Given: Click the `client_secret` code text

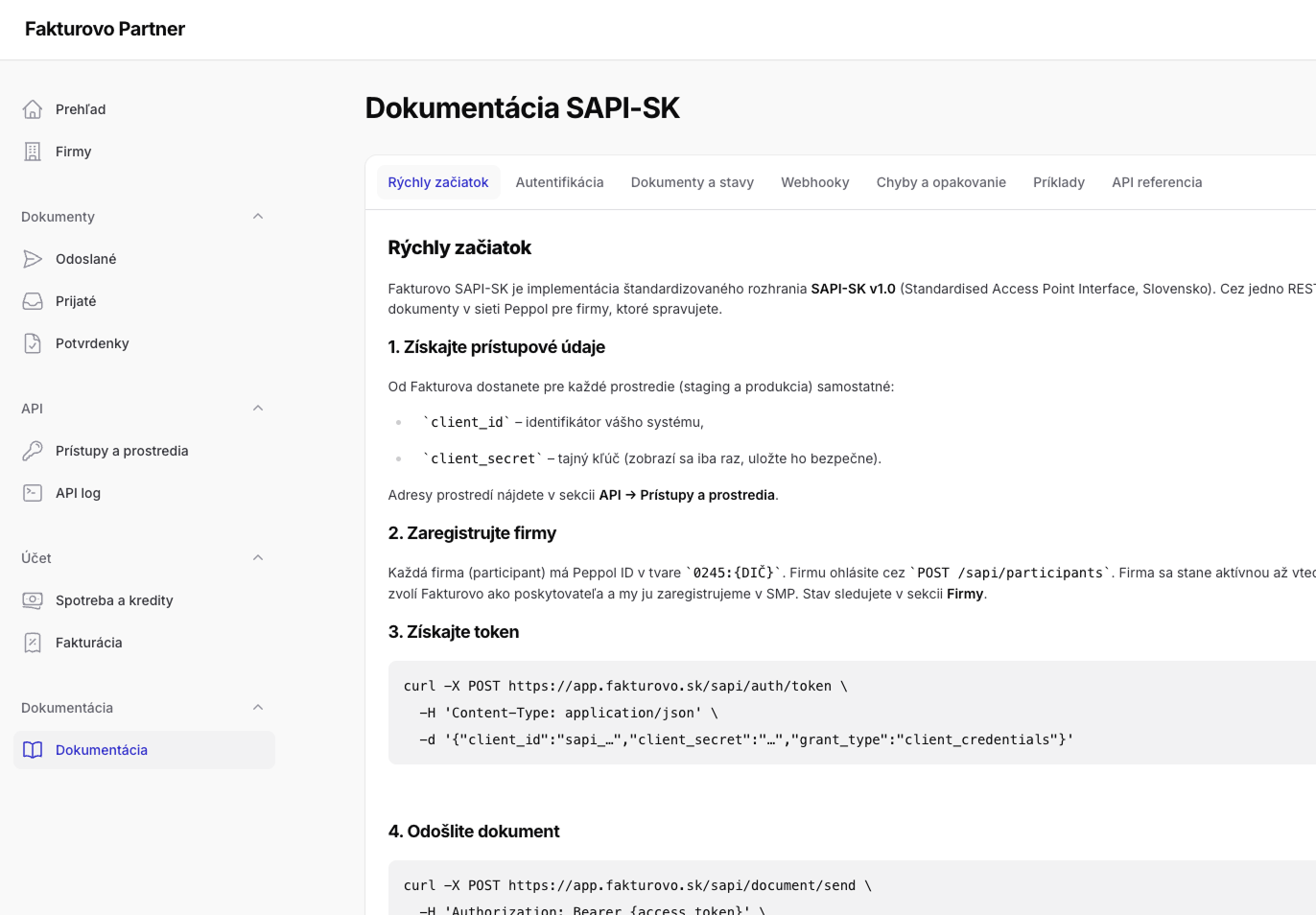Looking at the screenshot, I should point(483,458).
